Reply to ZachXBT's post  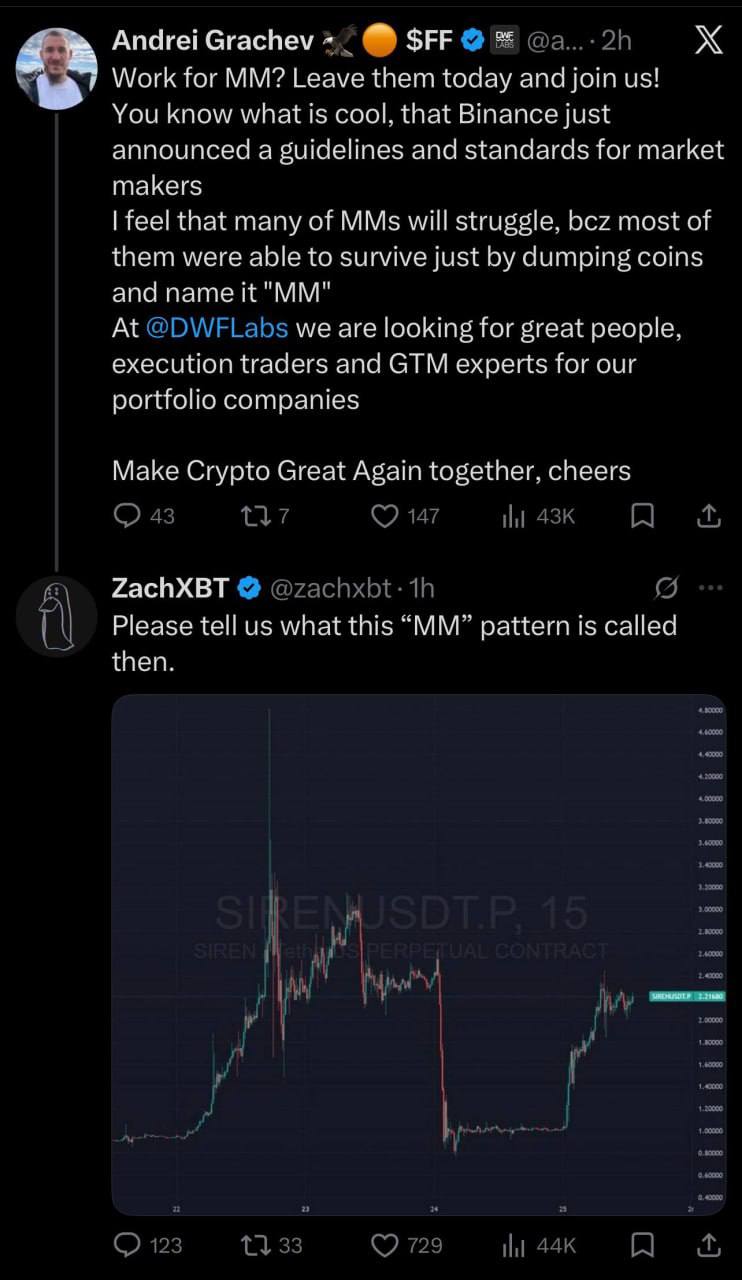127,1245
